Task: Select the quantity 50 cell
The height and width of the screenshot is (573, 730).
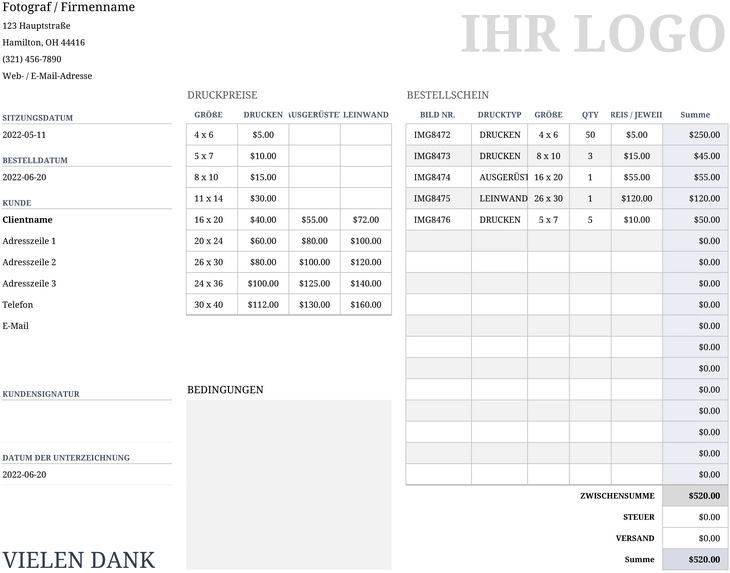Action: tap(590, 135)
